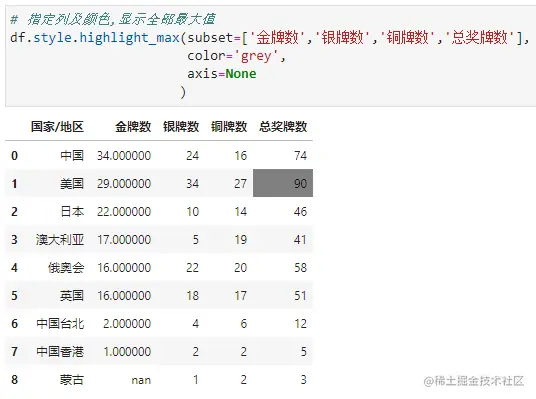
Task: Click row index 8
Action: 14,380
